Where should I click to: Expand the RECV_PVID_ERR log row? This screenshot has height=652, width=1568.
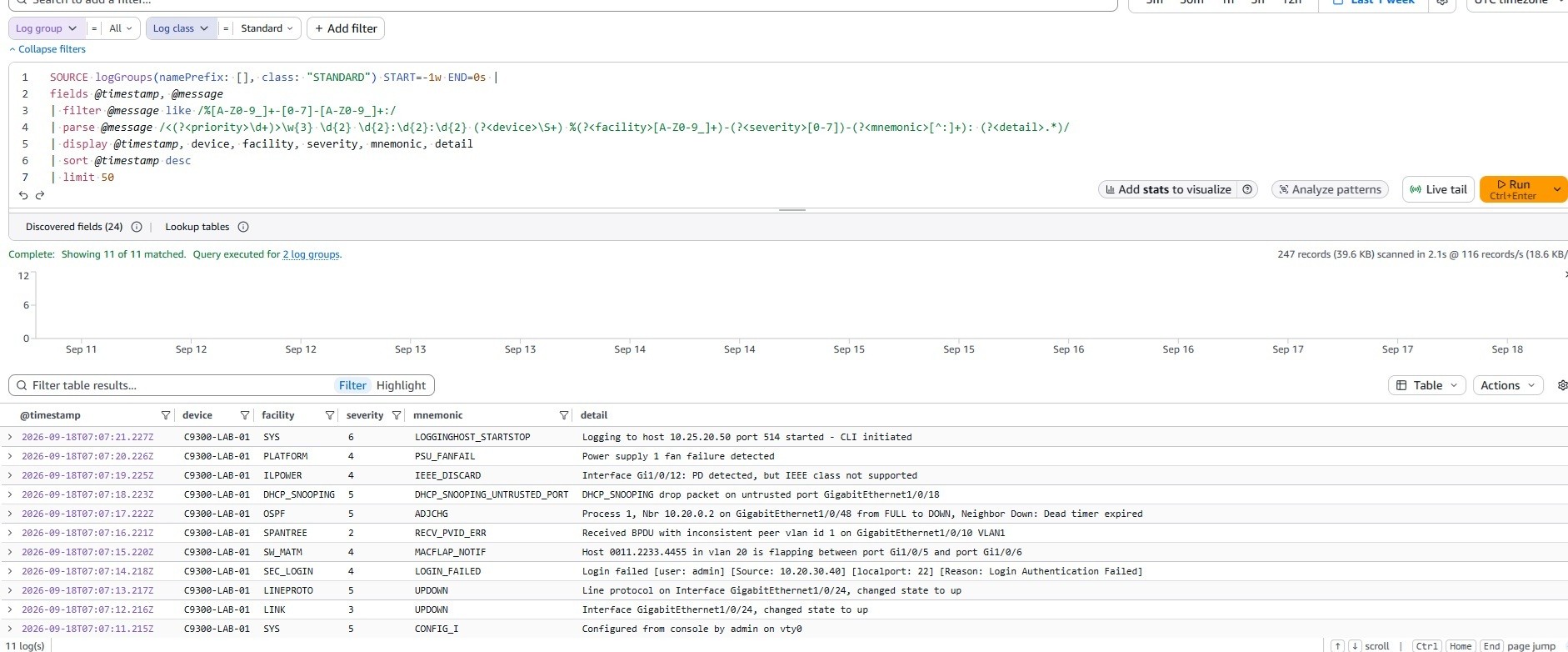pyautogui.click(x=10, y=533)
